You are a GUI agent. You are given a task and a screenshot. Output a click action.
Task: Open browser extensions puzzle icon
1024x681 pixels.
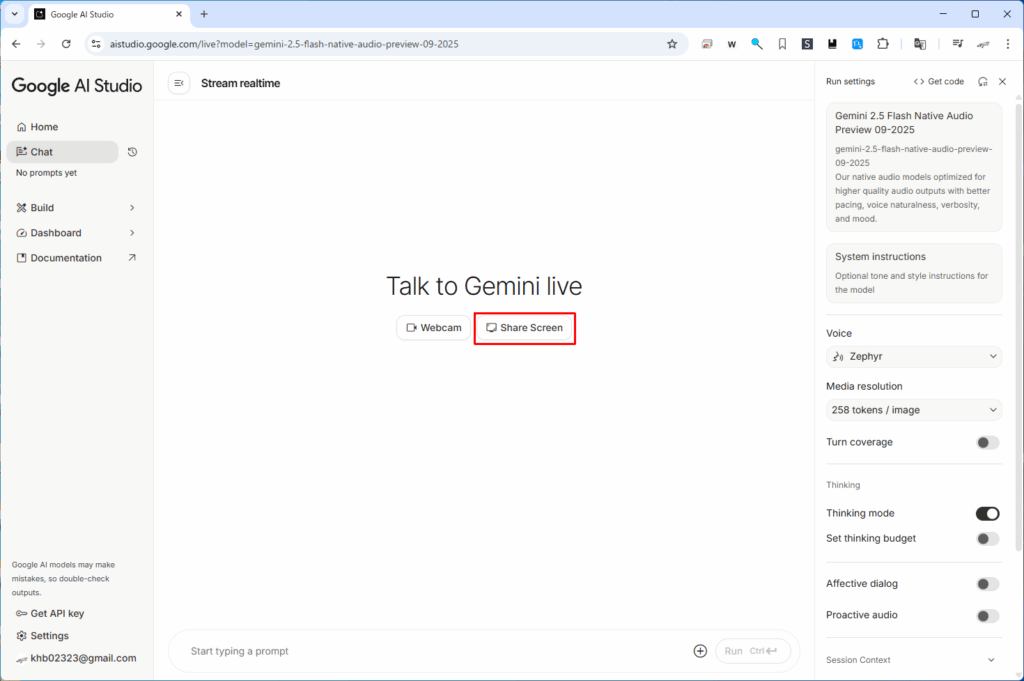click(882, 44)
